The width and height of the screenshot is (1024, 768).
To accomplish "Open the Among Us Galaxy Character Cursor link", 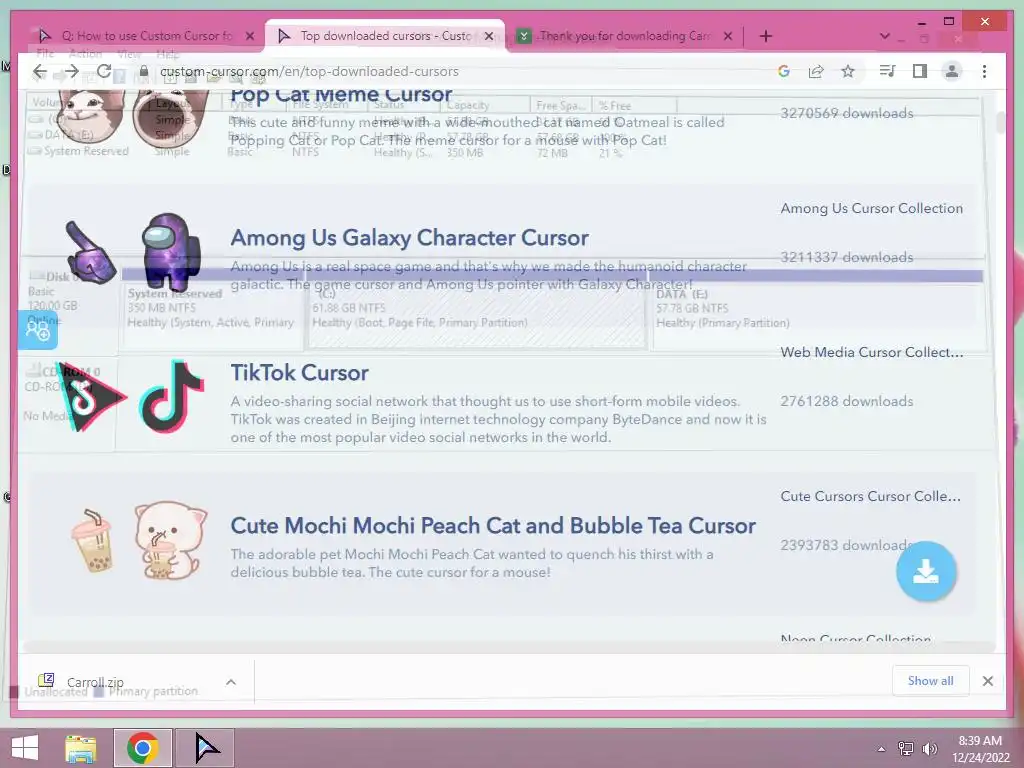I will coord(409,238).
